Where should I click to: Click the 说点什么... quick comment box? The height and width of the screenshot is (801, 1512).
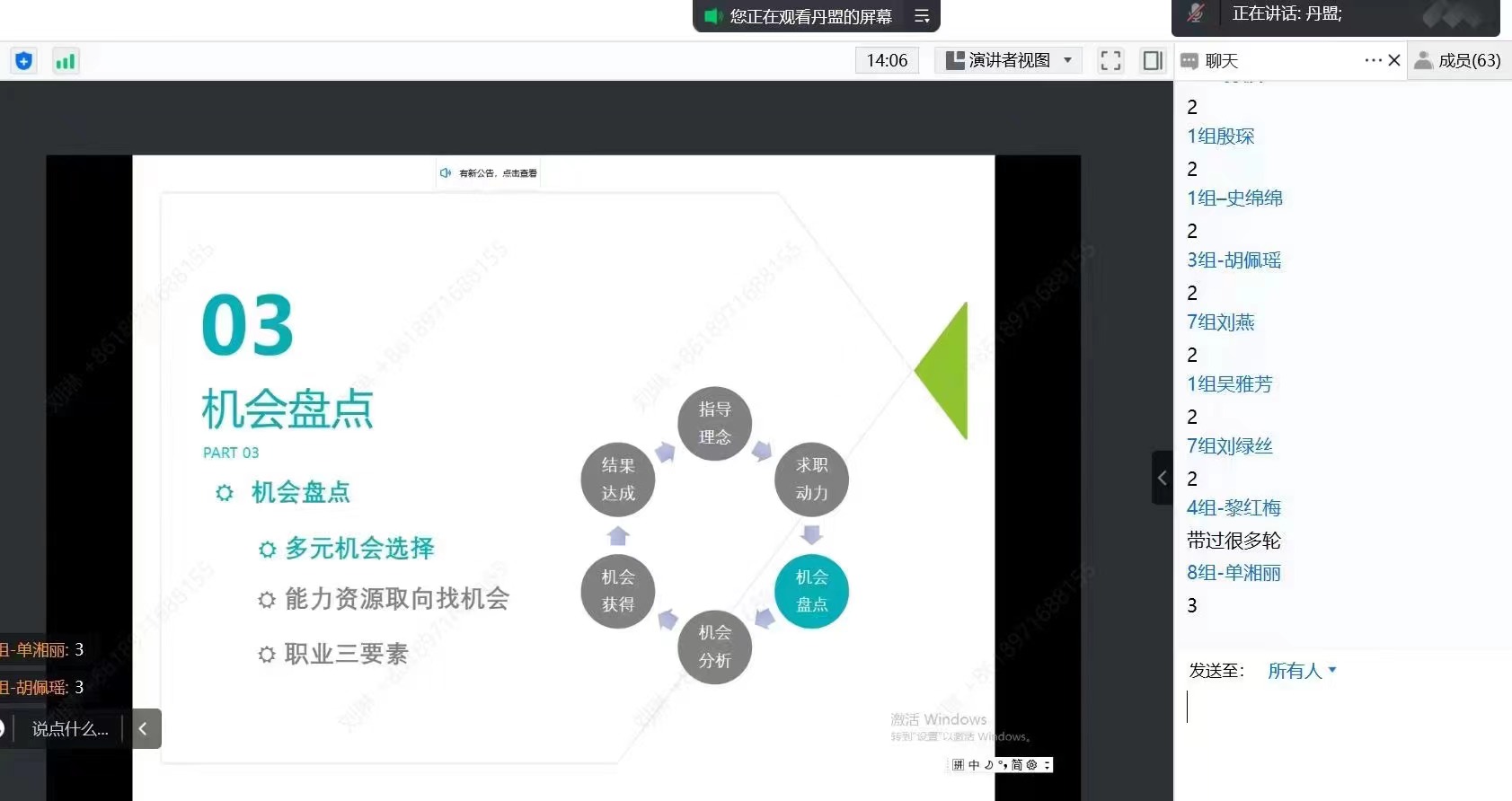coord(70,729)
